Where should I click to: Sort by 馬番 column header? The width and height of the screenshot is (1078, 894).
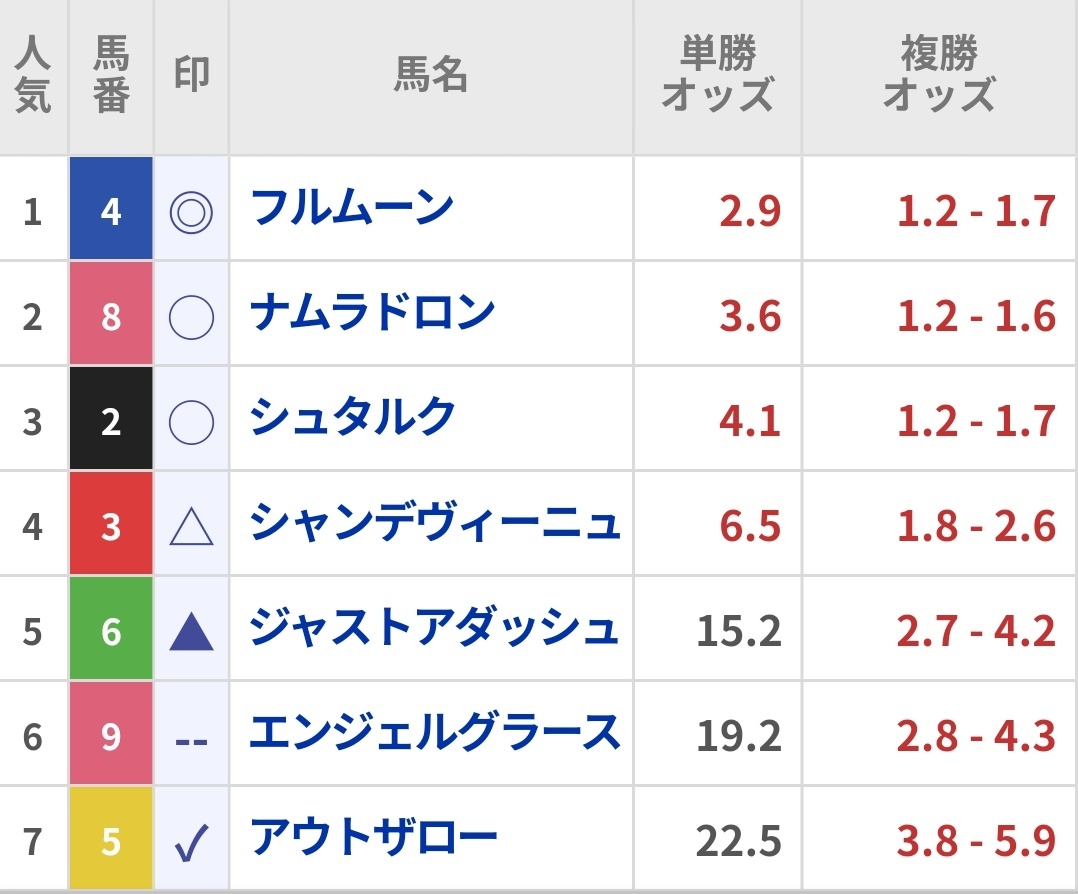click(111, 74)
